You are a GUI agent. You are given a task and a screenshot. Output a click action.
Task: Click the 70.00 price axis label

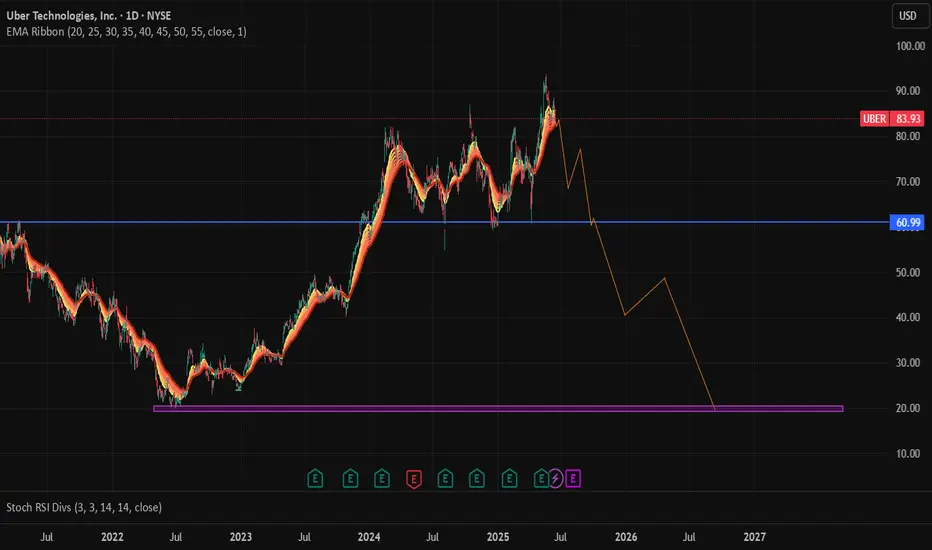908,181
